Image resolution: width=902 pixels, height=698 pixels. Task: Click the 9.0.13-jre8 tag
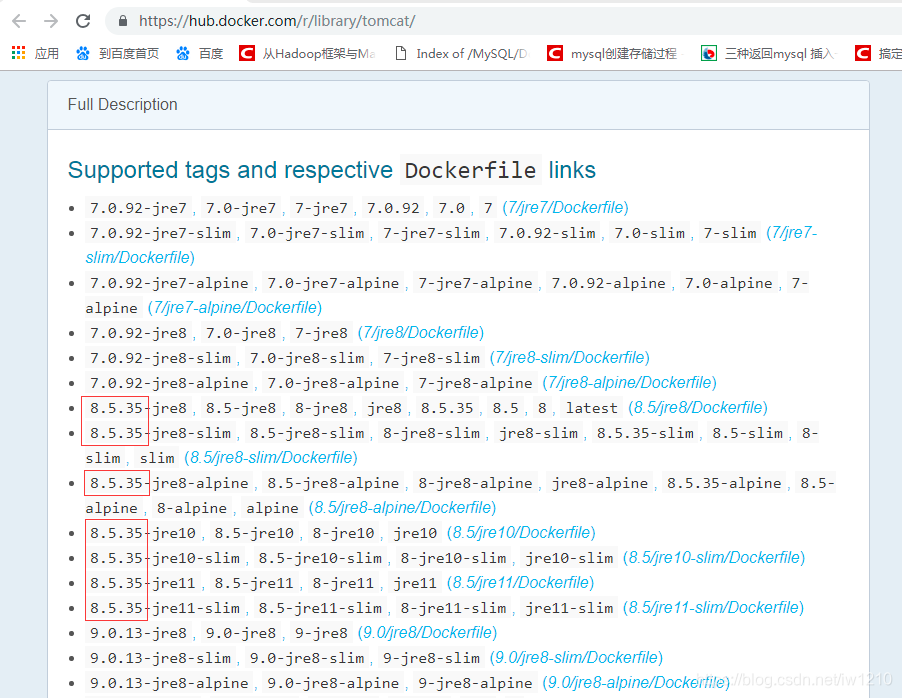(x=138, y=633)
